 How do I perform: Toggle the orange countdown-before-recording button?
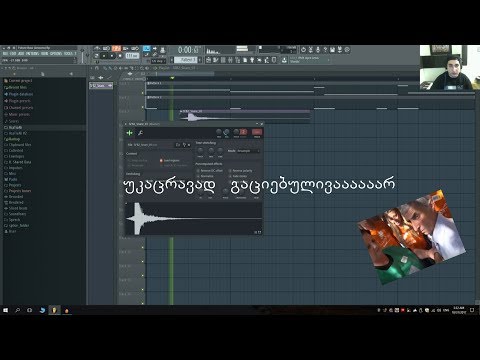(x=116, y=49)
